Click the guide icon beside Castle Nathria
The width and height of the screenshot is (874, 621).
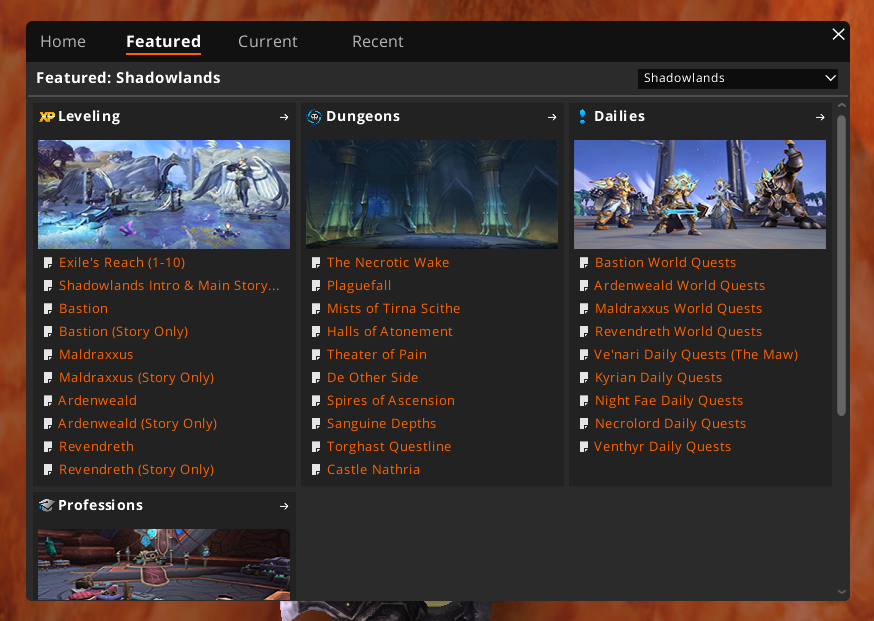tap(316, 470)
